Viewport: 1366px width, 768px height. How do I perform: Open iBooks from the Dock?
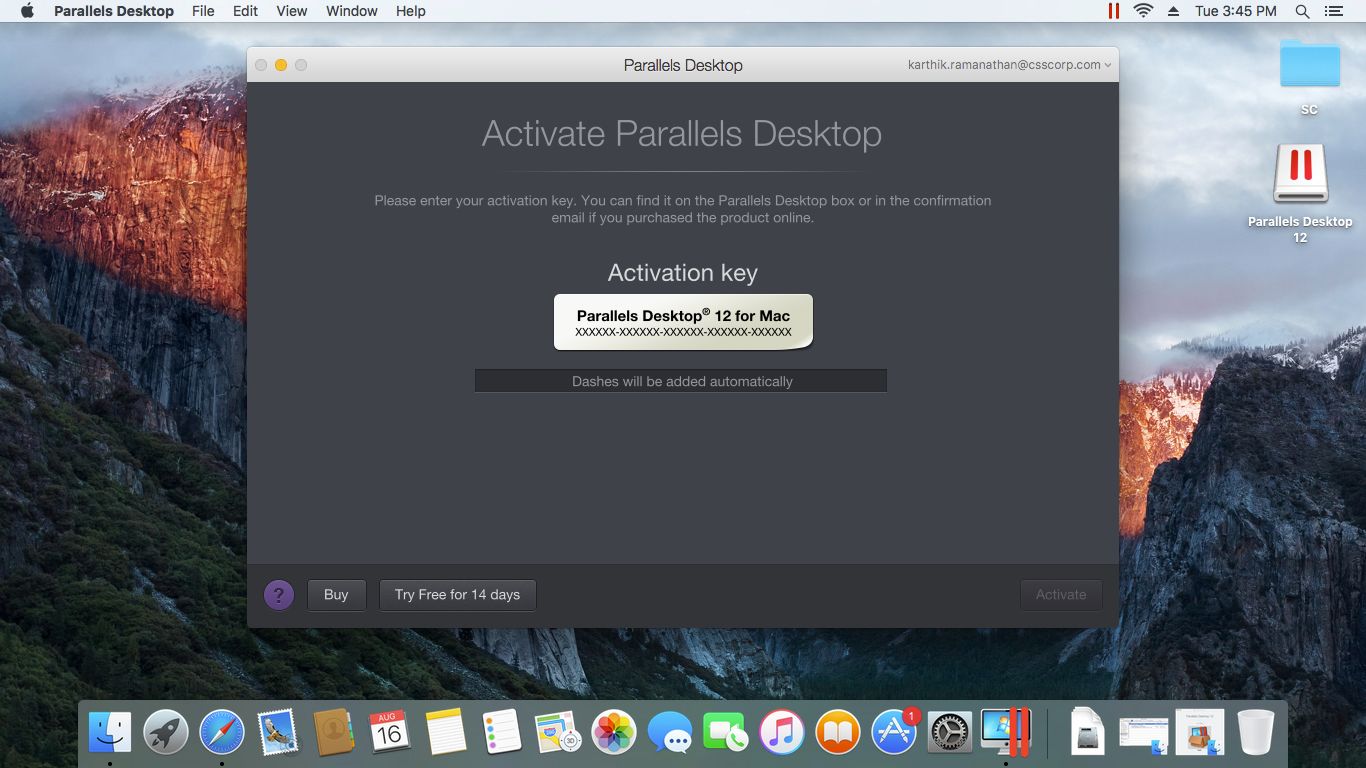point(838,733)
